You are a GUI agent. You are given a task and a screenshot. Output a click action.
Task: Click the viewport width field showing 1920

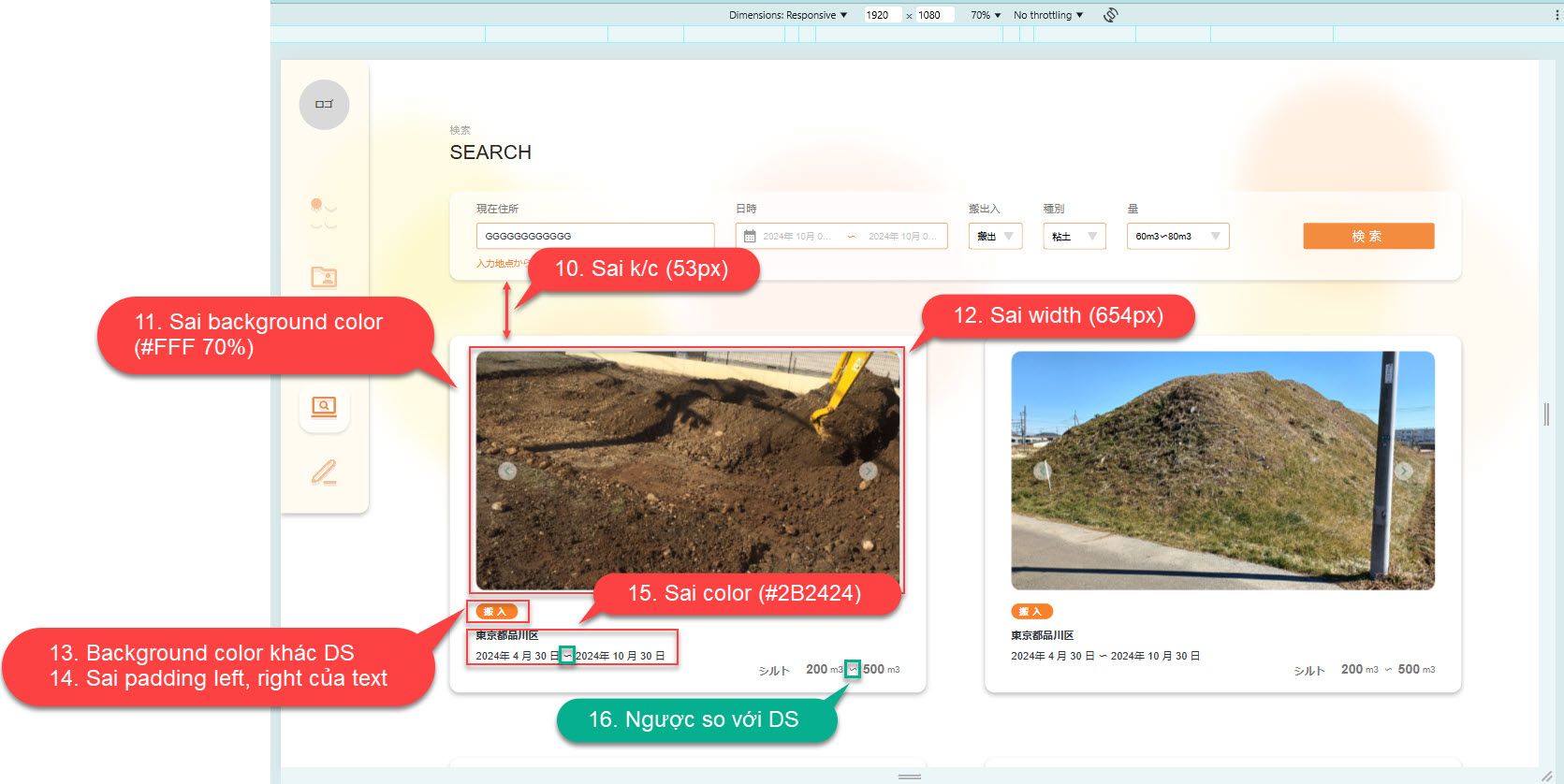pos(880,15)
